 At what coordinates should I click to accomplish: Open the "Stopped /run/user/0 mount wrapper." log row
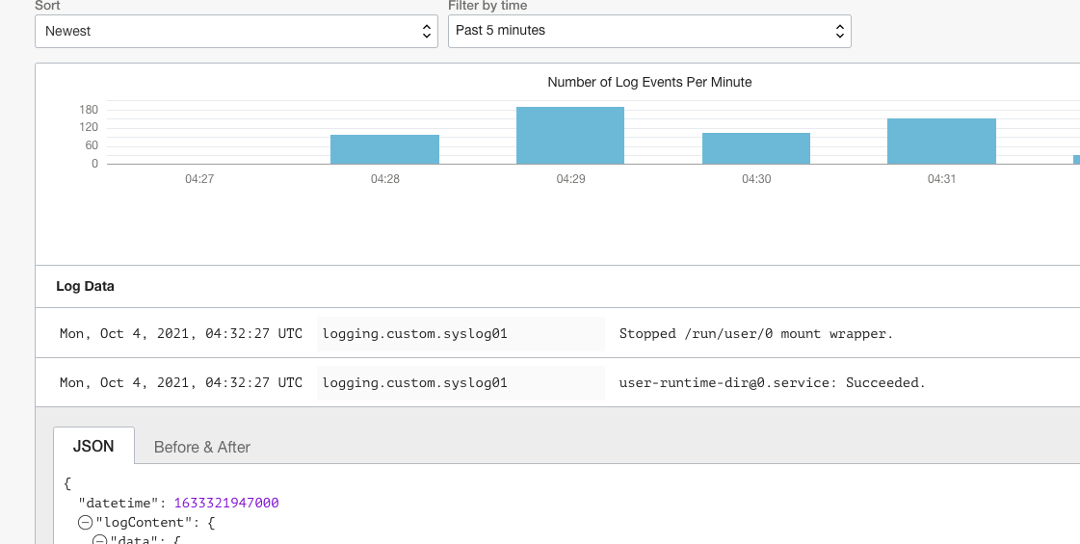tap(558, 333)
